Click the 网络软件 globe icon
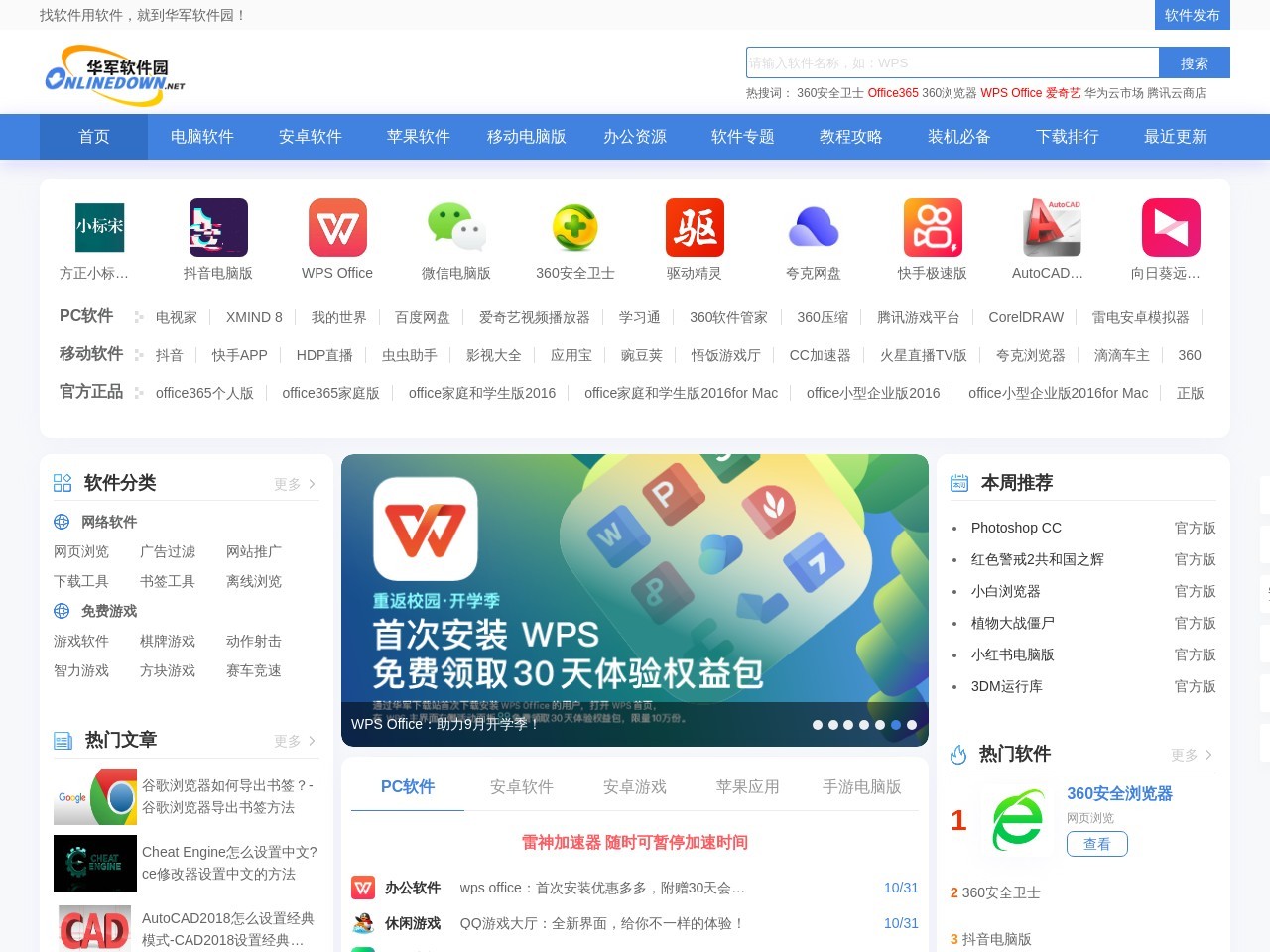Screen dimensions: 1270x952 [62, 522]
